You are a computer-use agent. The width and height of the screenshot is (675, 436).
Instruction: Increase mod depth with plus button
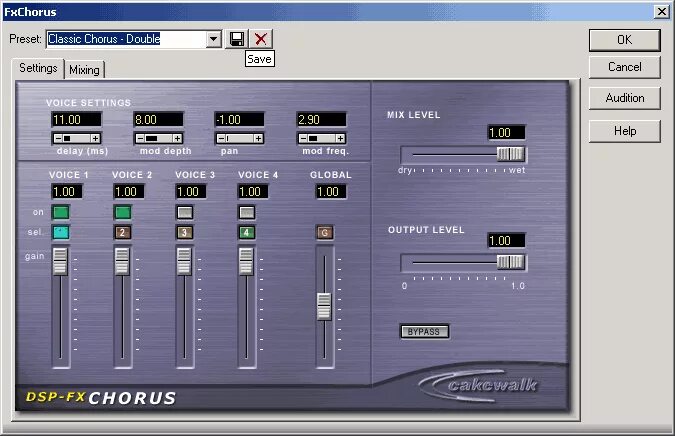click(177, 139)
